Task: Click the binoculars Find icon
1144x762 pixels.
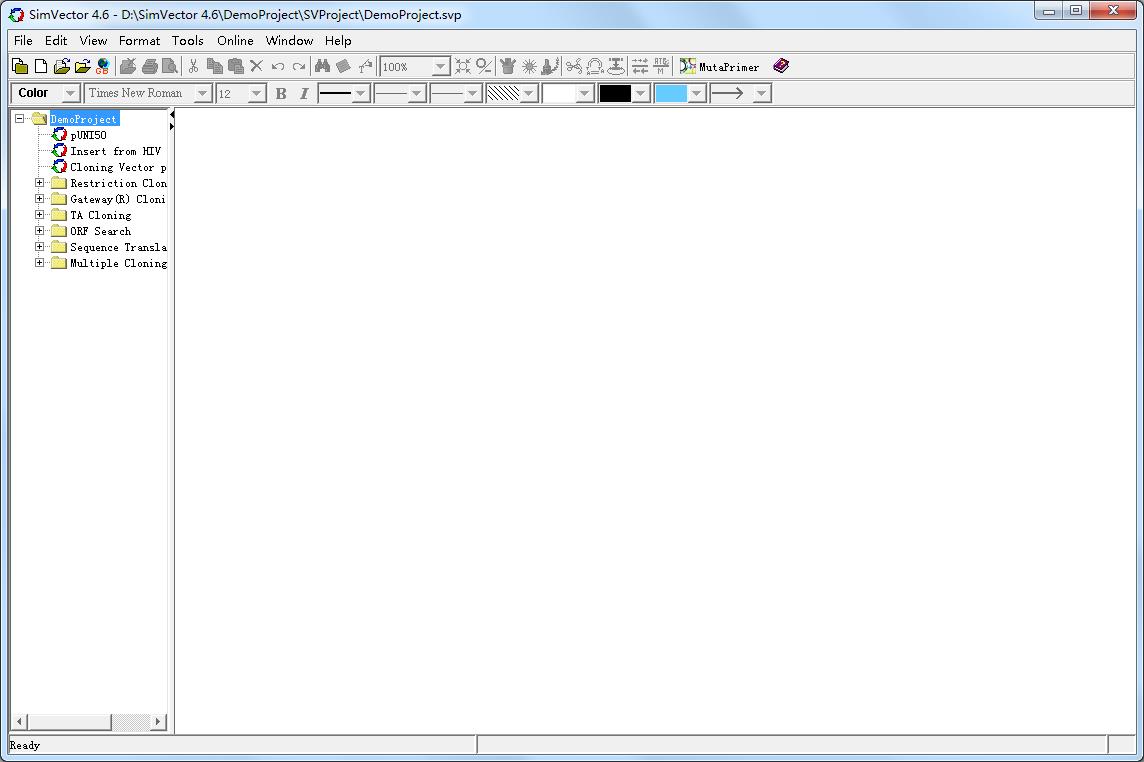Action: [322, 67]
